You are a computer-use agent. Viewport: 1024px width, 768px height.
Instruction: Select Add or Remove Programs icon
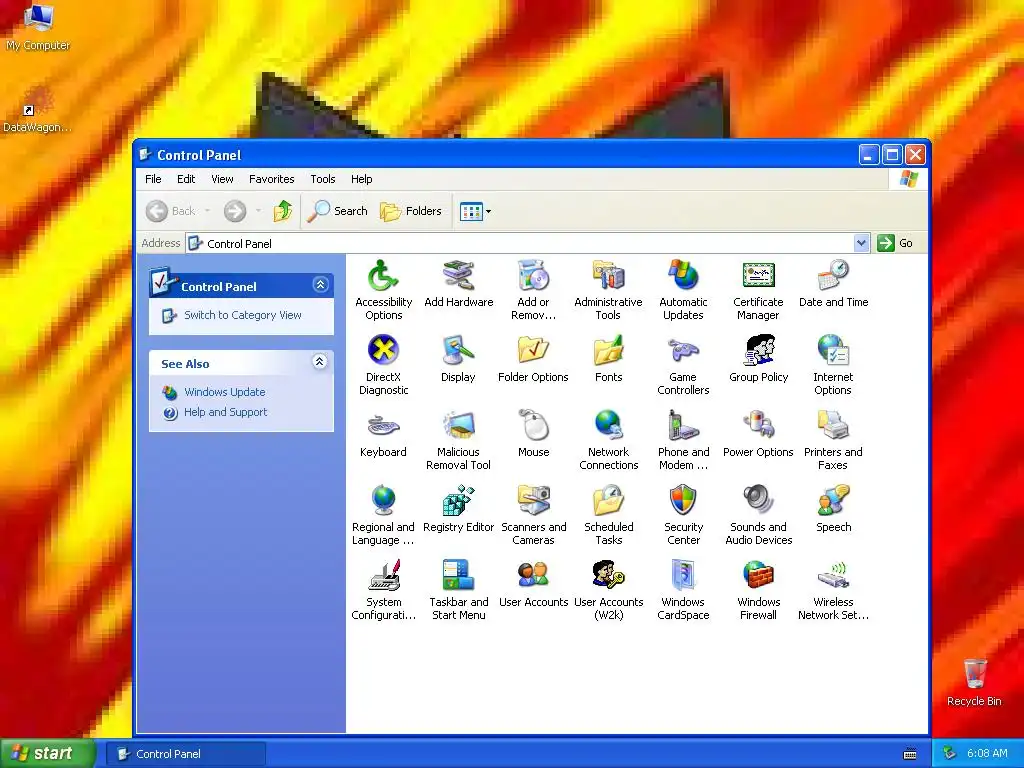pos(534,276)
